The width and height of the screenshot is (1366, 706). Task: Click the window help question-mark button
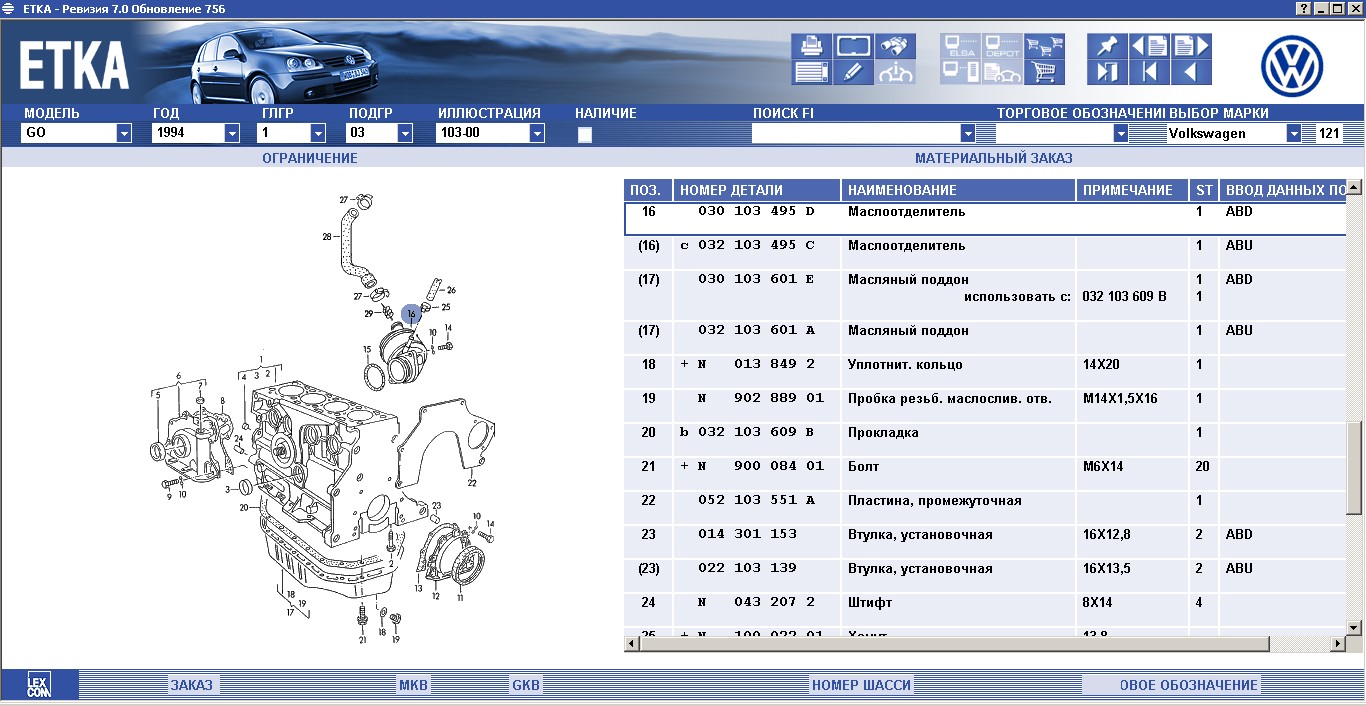(x=1304, y=8)
